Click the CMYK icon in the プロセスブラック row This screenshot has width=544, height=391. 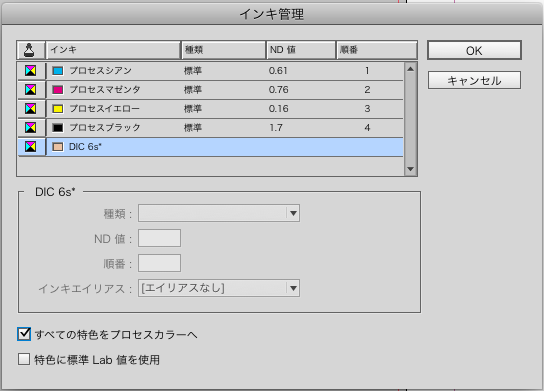31,128
